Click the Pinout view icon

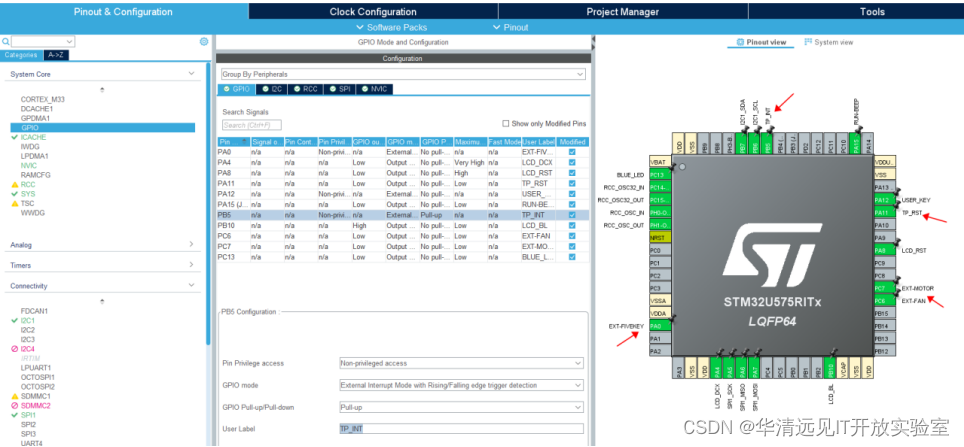[741, 42]
